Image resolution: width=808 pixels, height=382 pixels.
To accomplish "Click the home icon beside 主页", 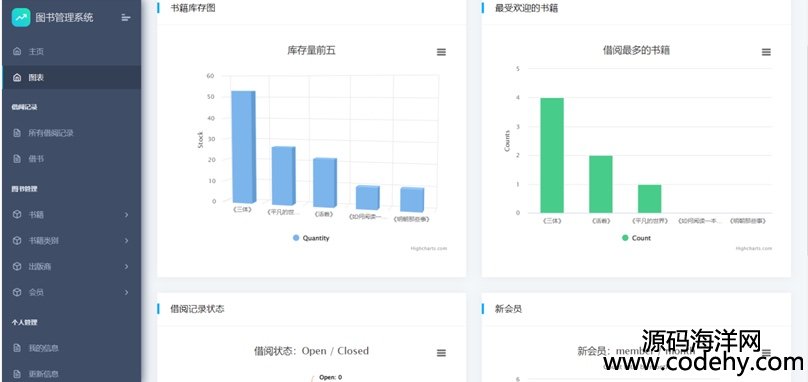I will [x=17, y=52].
